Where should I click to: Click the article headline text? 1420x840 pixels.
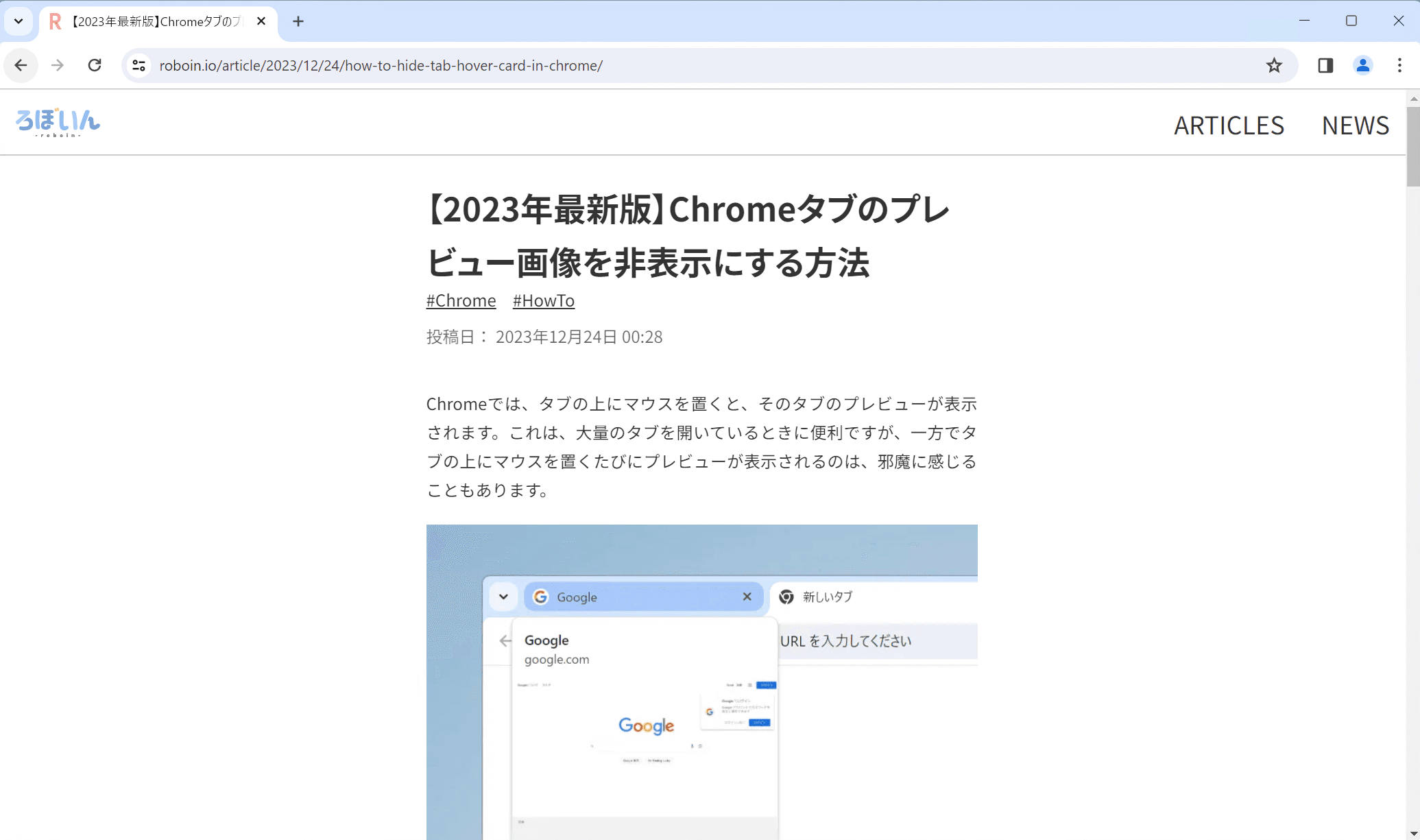[688, 236]
